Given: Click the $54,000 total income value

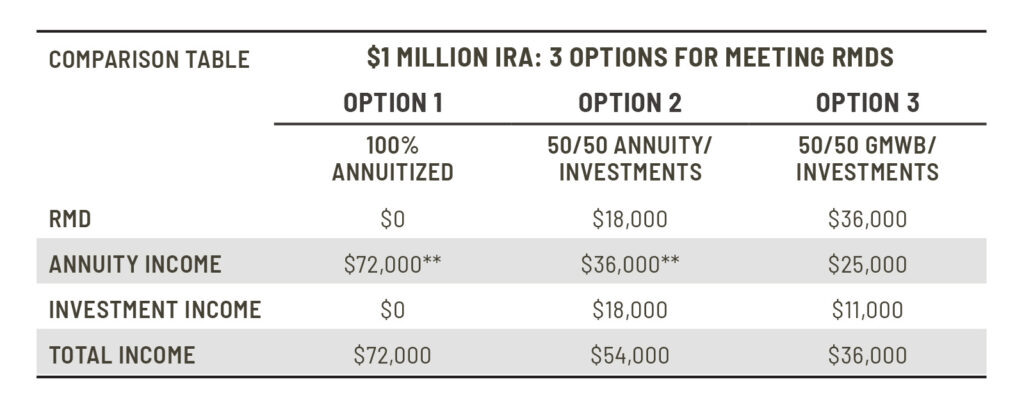Looking at the screenshot, I should coord(629,355).
